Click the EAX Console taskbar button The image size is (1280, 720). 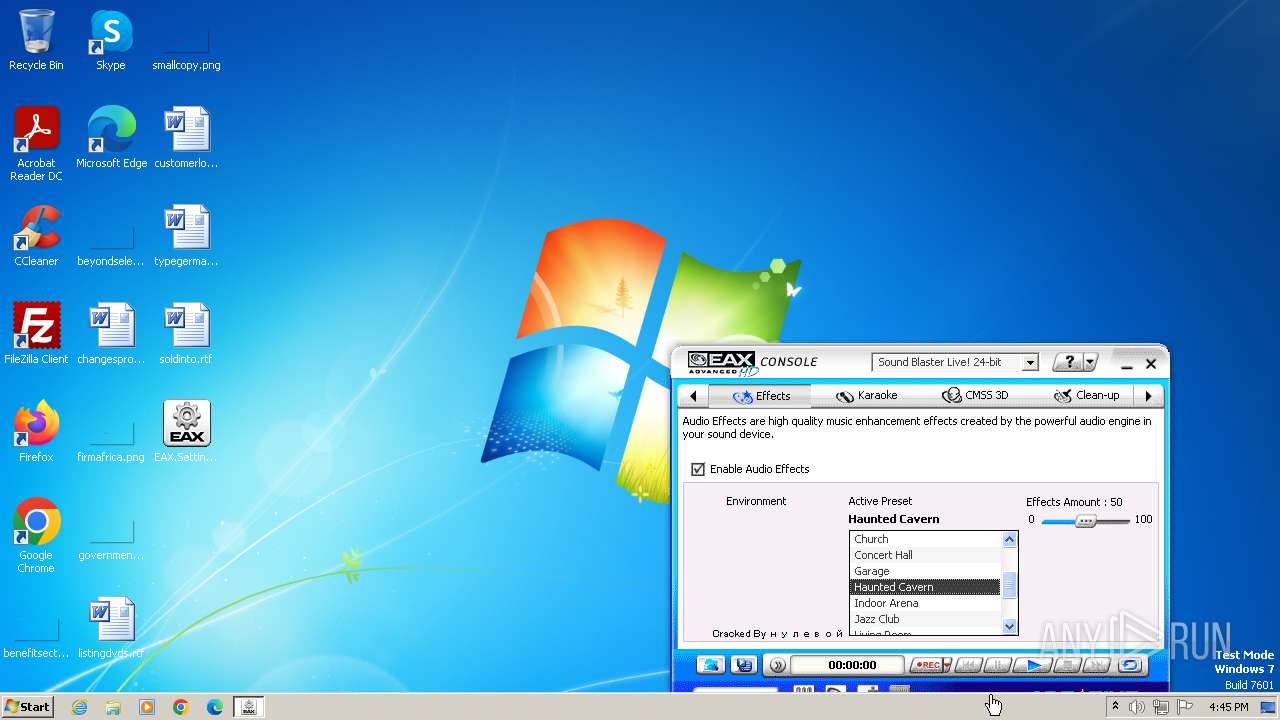249,707
